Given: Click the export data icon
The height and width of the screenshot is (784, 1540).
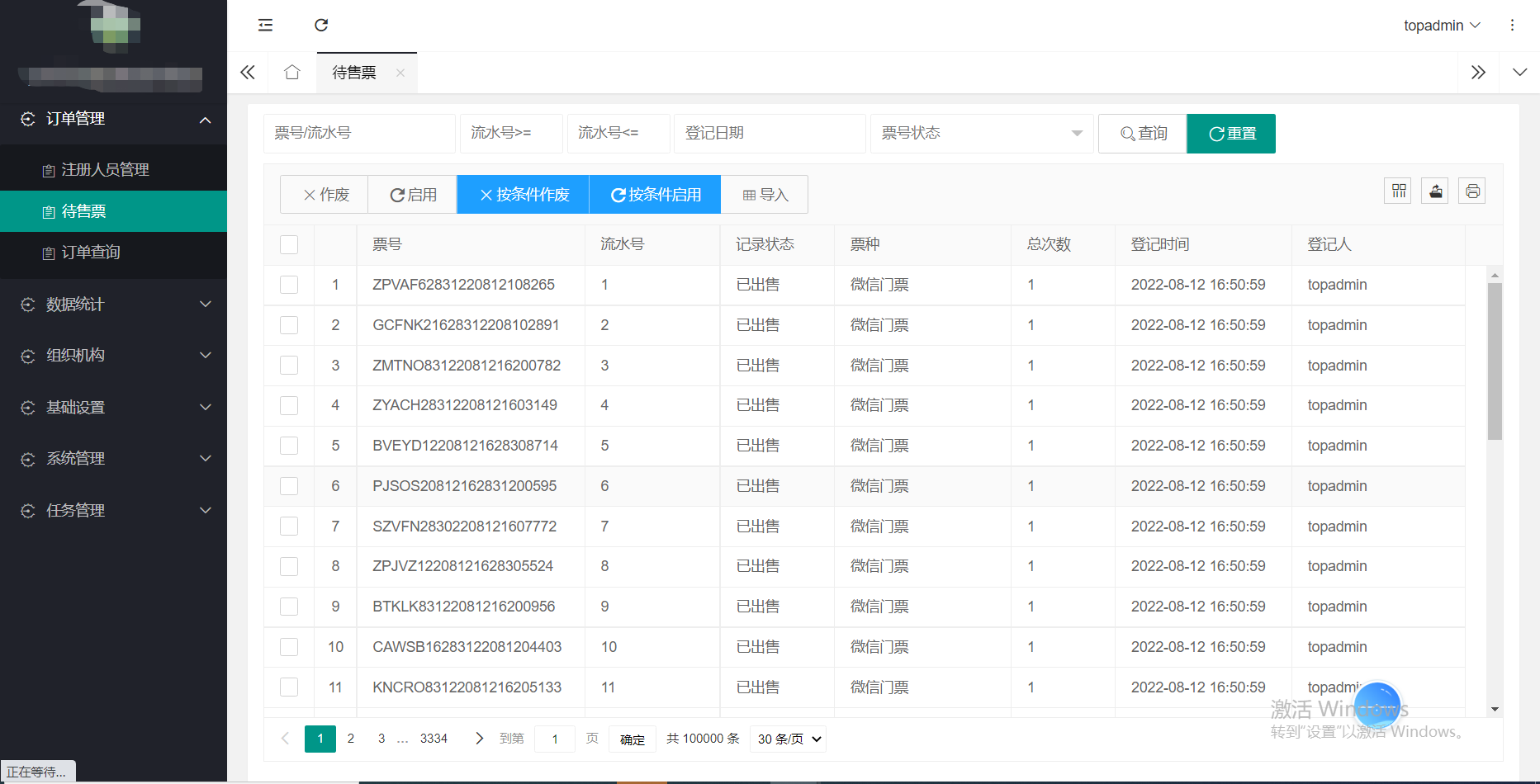Looking at the screenshot, I should 1435,191.
